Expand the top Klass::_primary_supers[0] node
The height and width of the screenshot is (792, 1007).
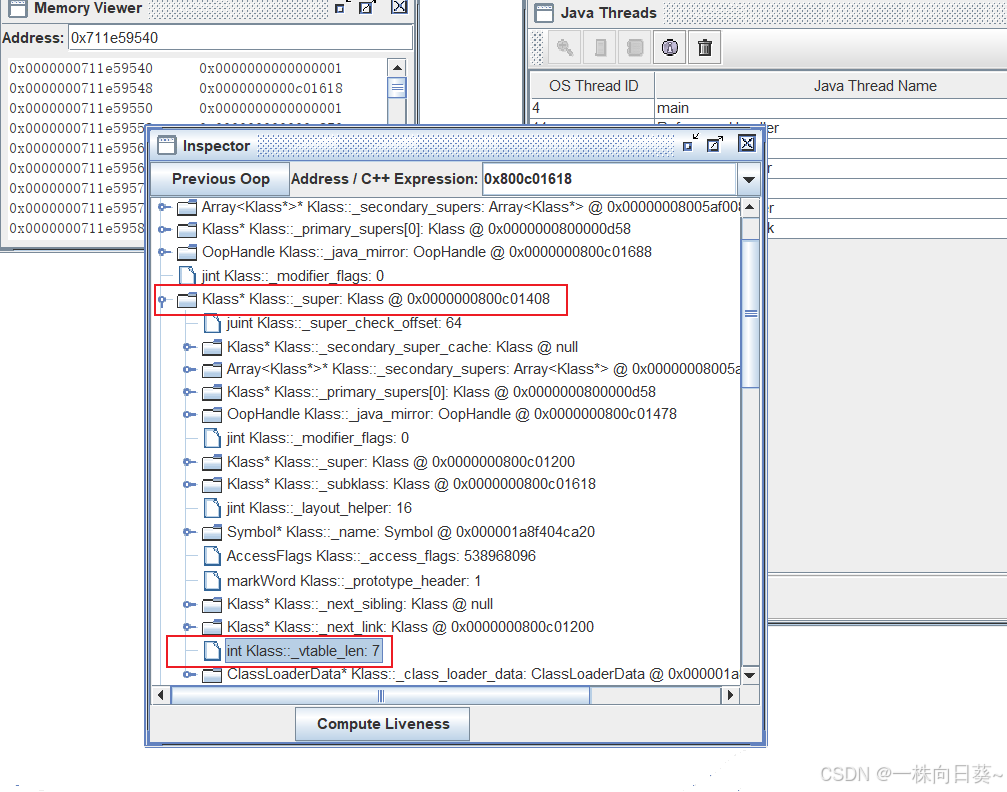[x=164, y=229]
